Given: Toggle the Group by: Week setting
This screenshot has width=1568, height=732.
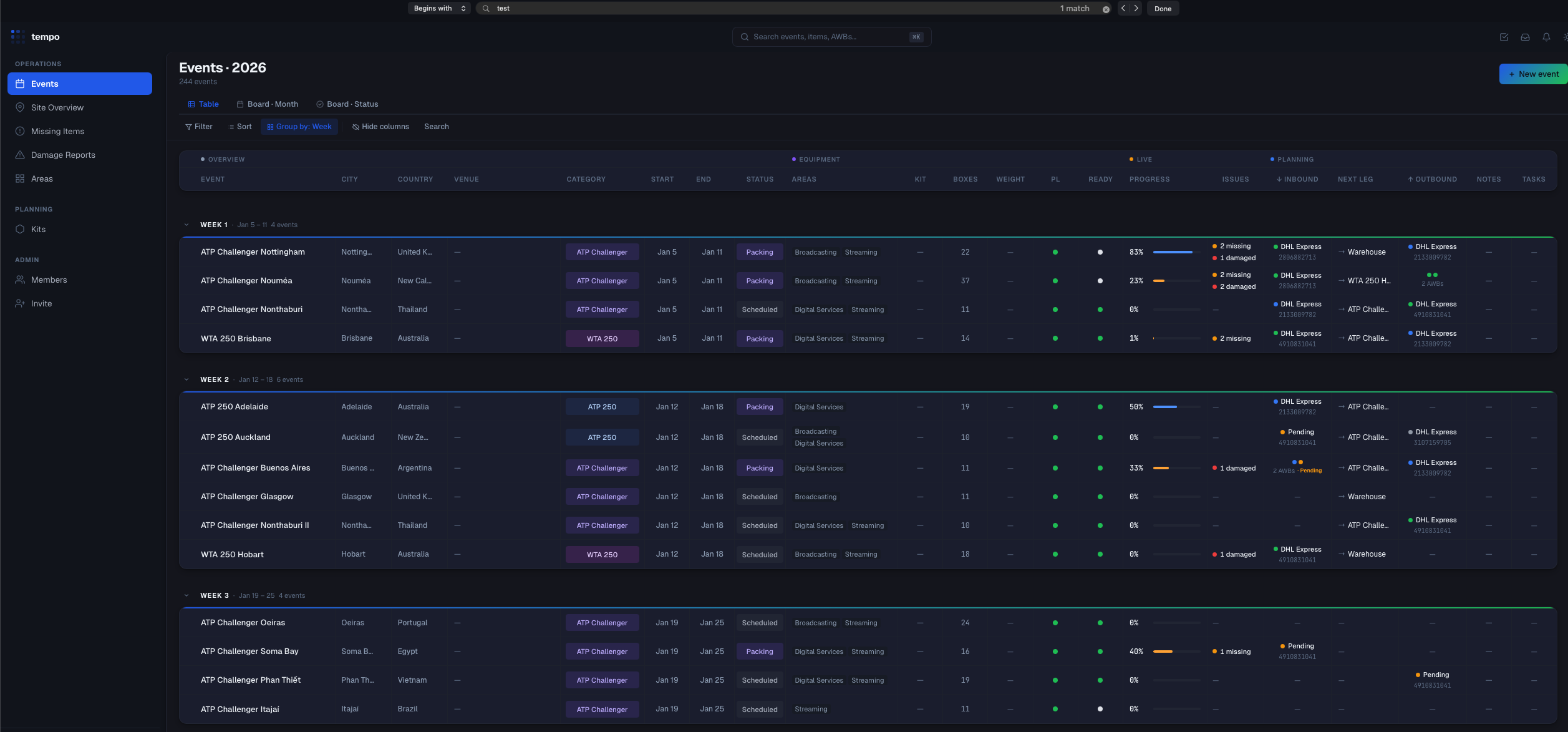Looking at the screenshot, I should click(299, 126).
